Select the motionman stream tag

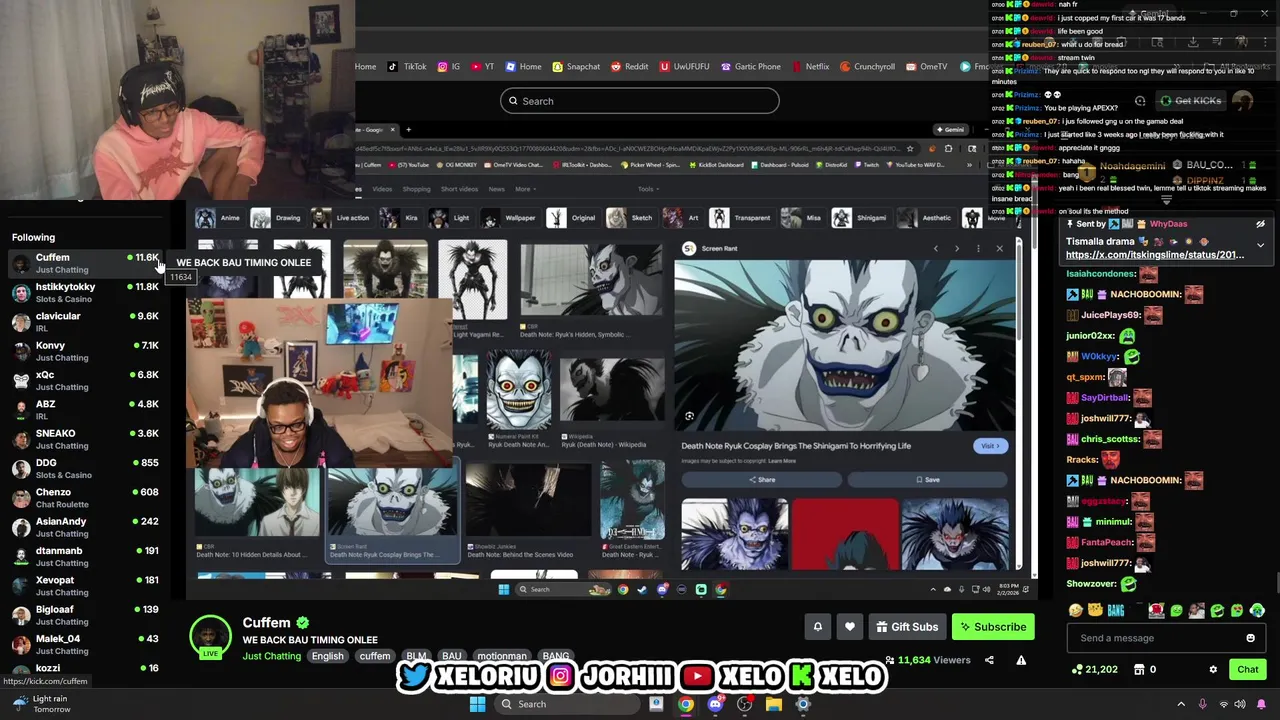501,656
